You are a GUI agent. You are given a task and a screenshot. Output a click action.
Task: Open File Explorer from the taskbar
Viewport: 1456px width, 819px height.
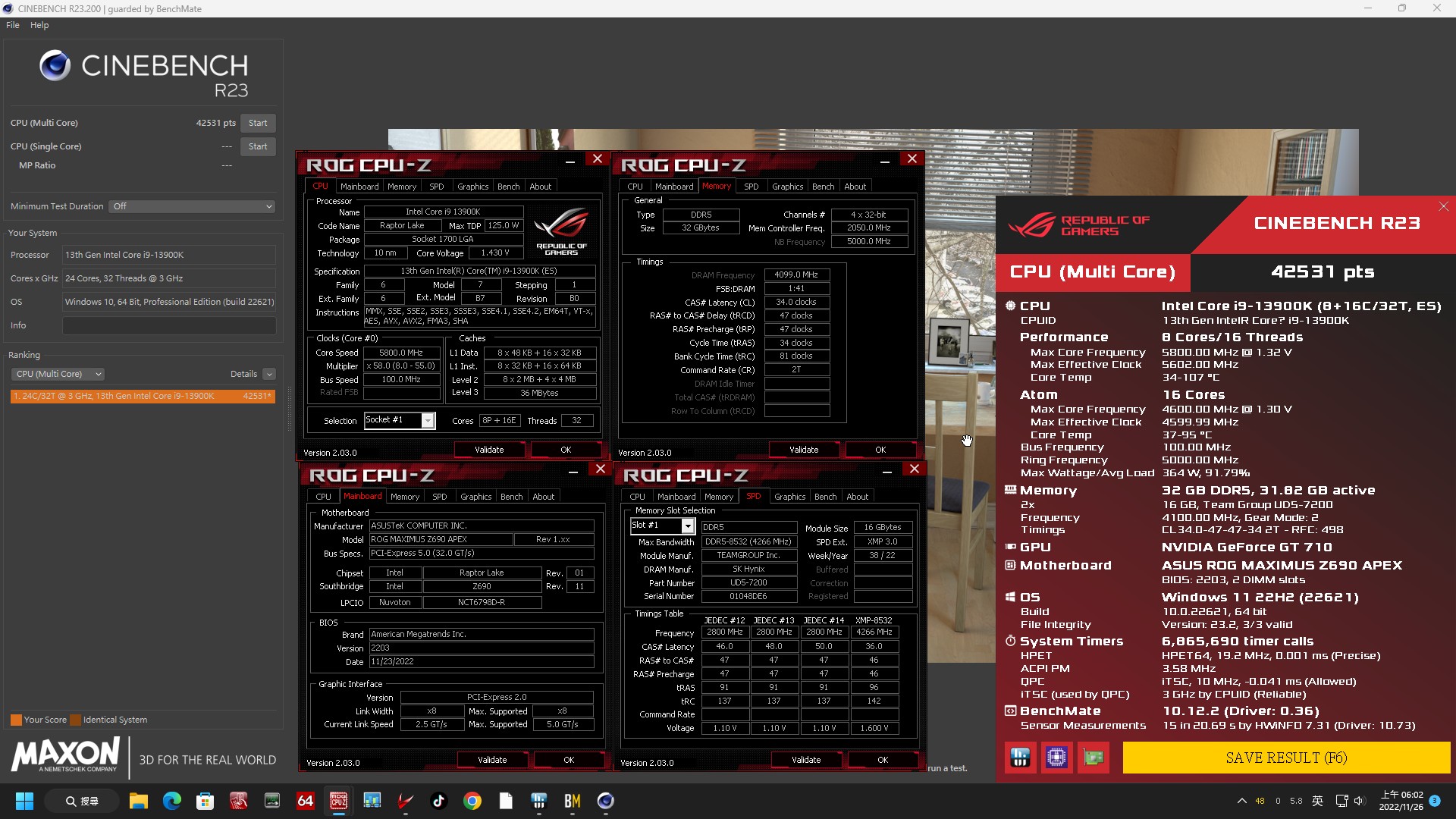click(x=138, y=801)
